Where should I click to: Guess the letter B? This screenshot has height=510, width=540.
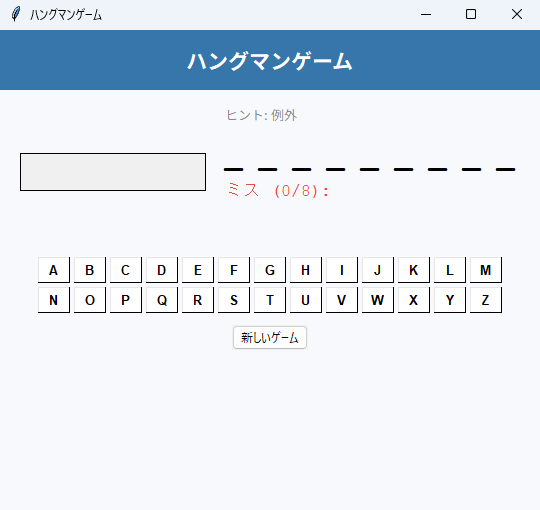pos(90,270)
